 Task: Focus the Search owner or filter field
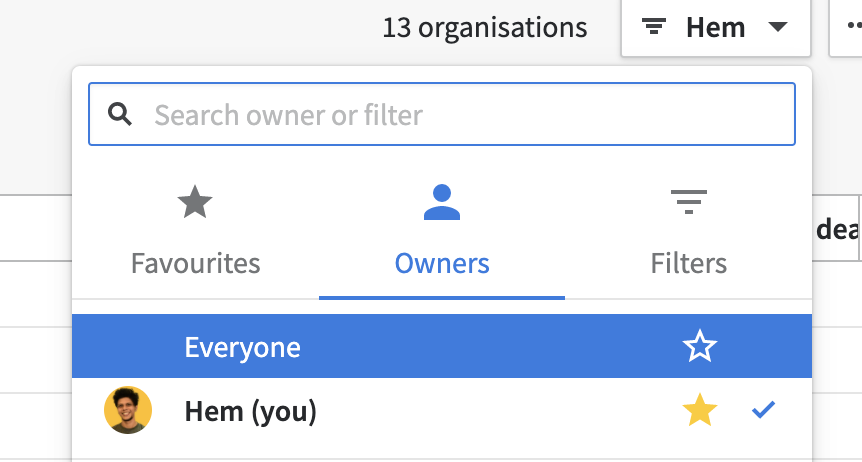[441, 114]
